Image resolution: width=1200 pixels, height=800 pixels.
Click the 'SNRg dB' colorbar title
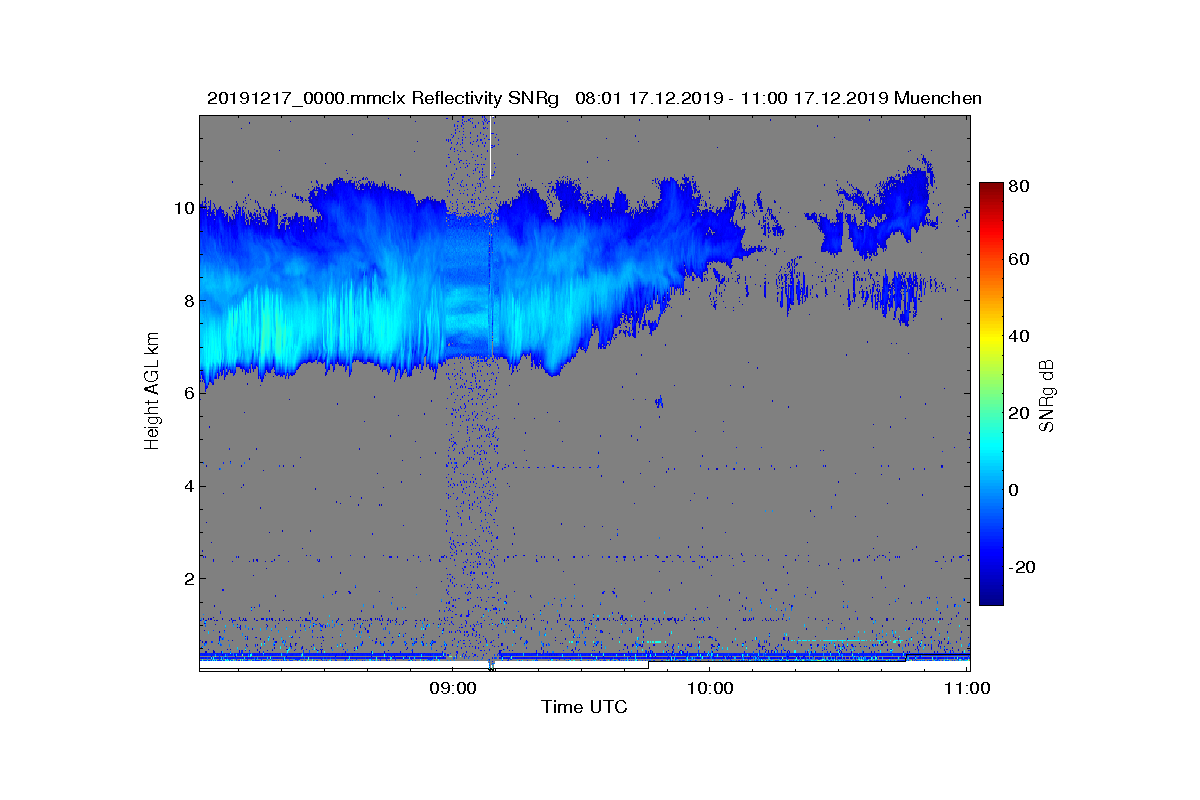tap(1047, 395)
